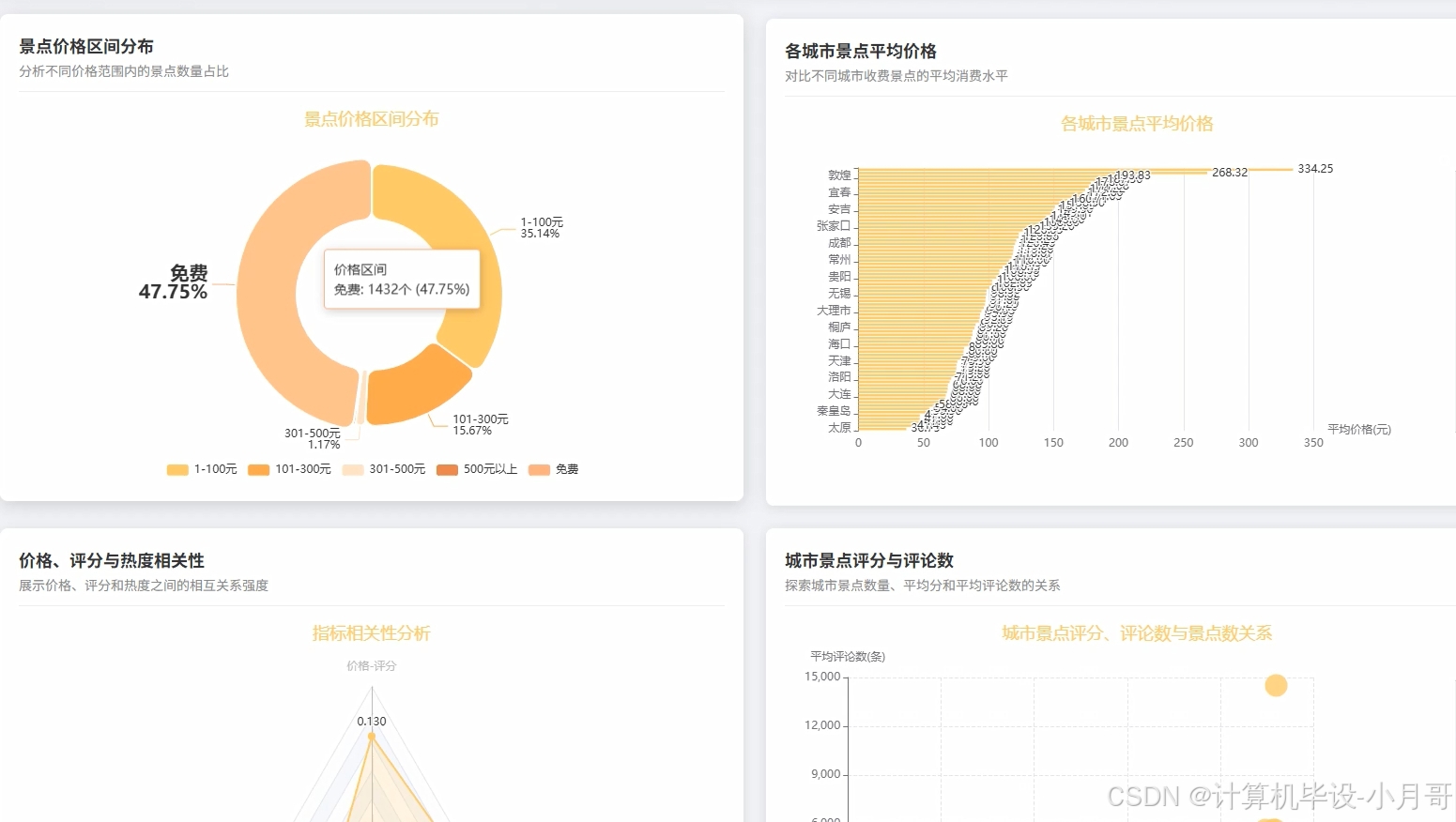Click the 12,000 comment axis tick
Viewport: 1456px width, 822px height.
pos(822,725)
